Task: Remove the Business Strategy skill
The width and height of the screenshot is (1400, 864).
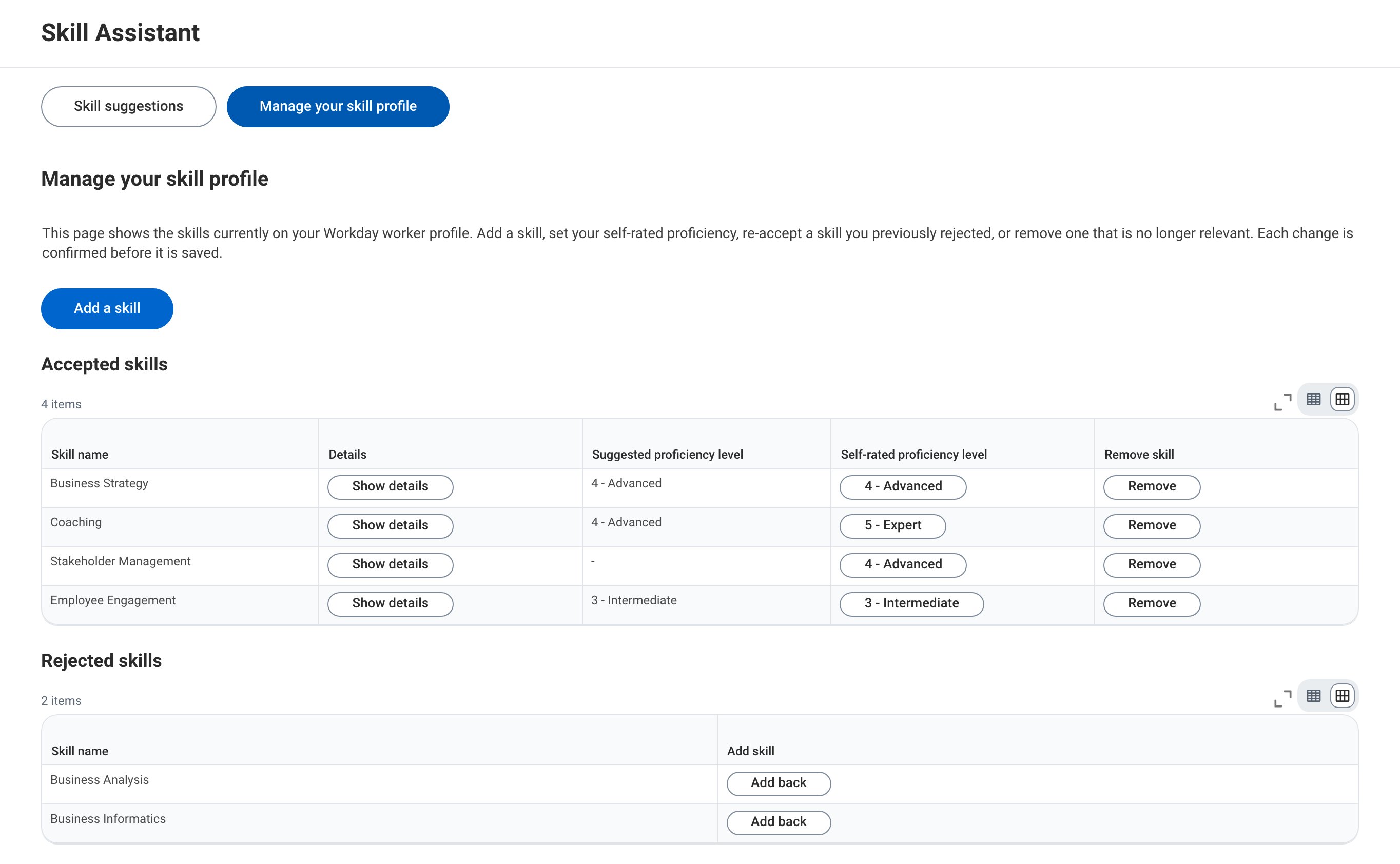Action: tap(1152, 487)
